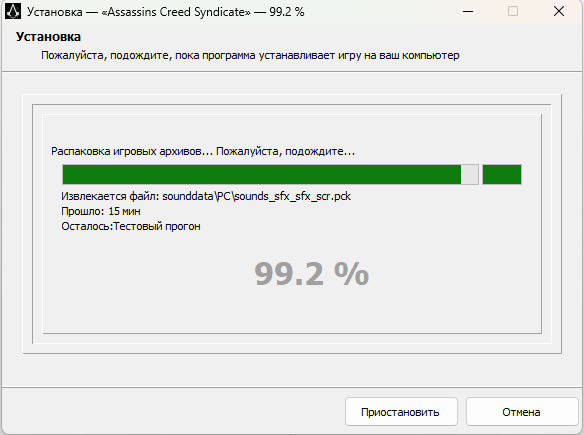The width and height of the screenshot is (584, 435).
Task: Pause installation with the Приостановить button
Action: (x=401, y=412)
